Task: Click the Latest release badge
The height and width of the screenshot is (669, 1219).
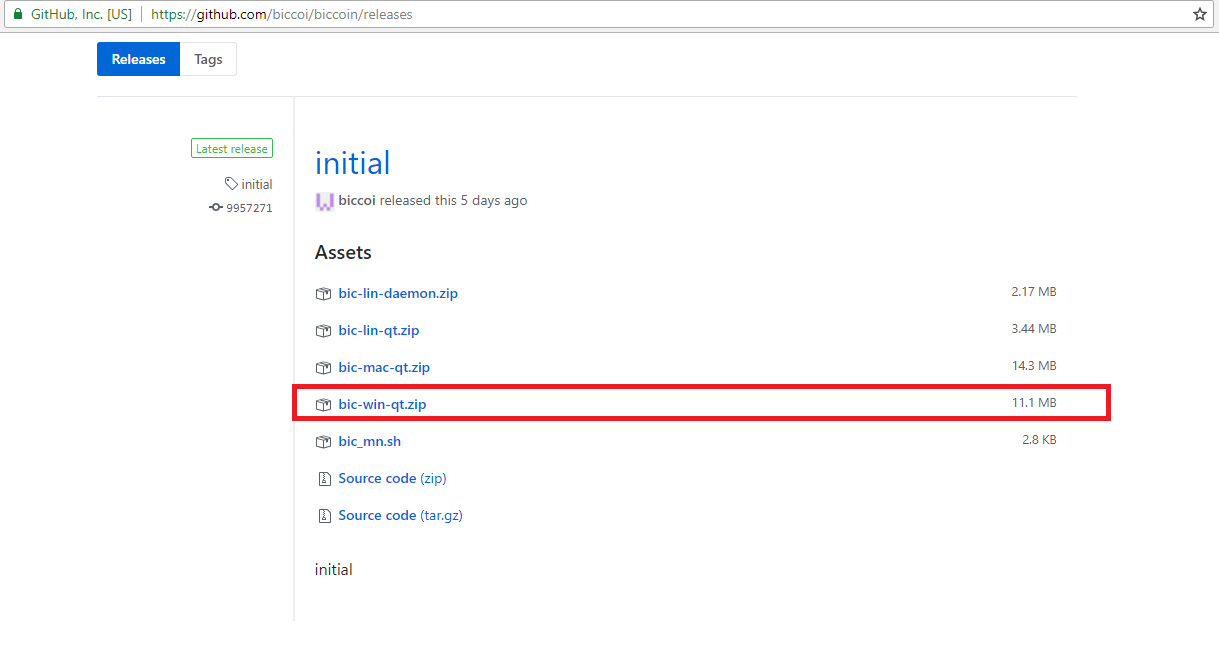Action: (x=232, y=149)
